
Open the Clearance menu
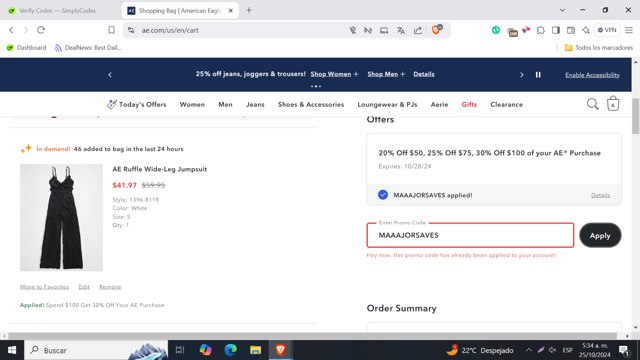(507, 104)
